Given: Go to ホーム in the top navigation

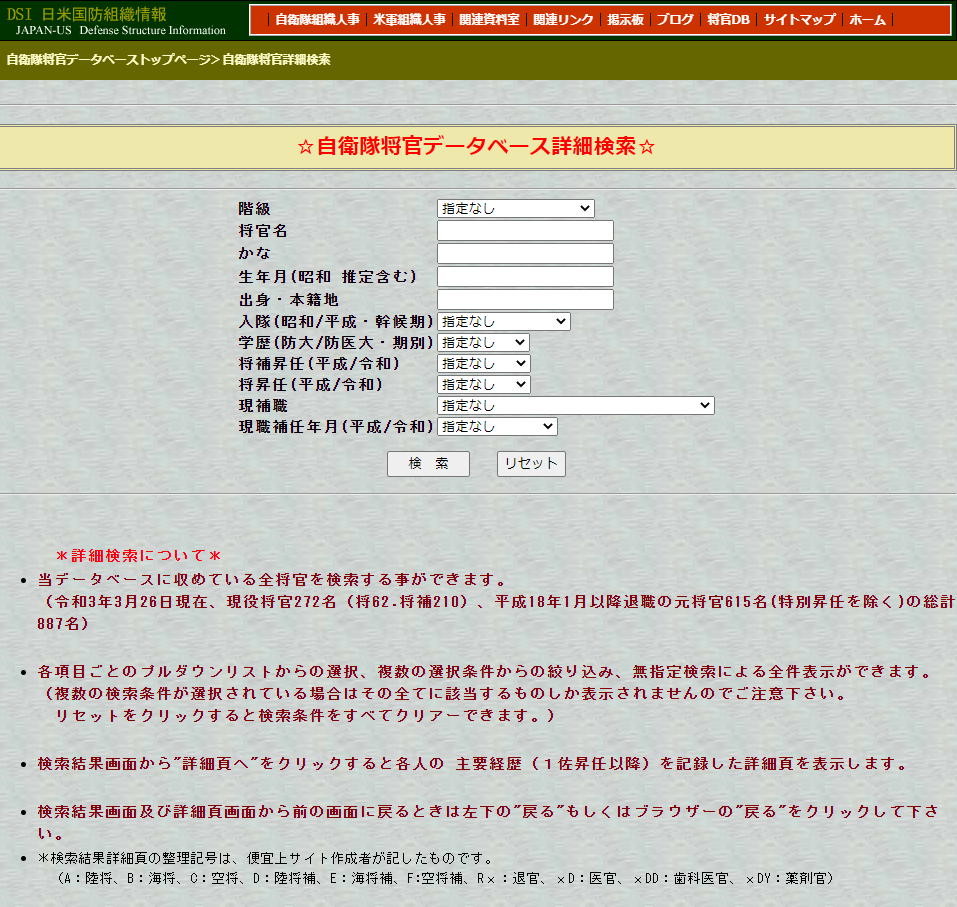Looking at the screenshot, I should (x=867, y=20).
